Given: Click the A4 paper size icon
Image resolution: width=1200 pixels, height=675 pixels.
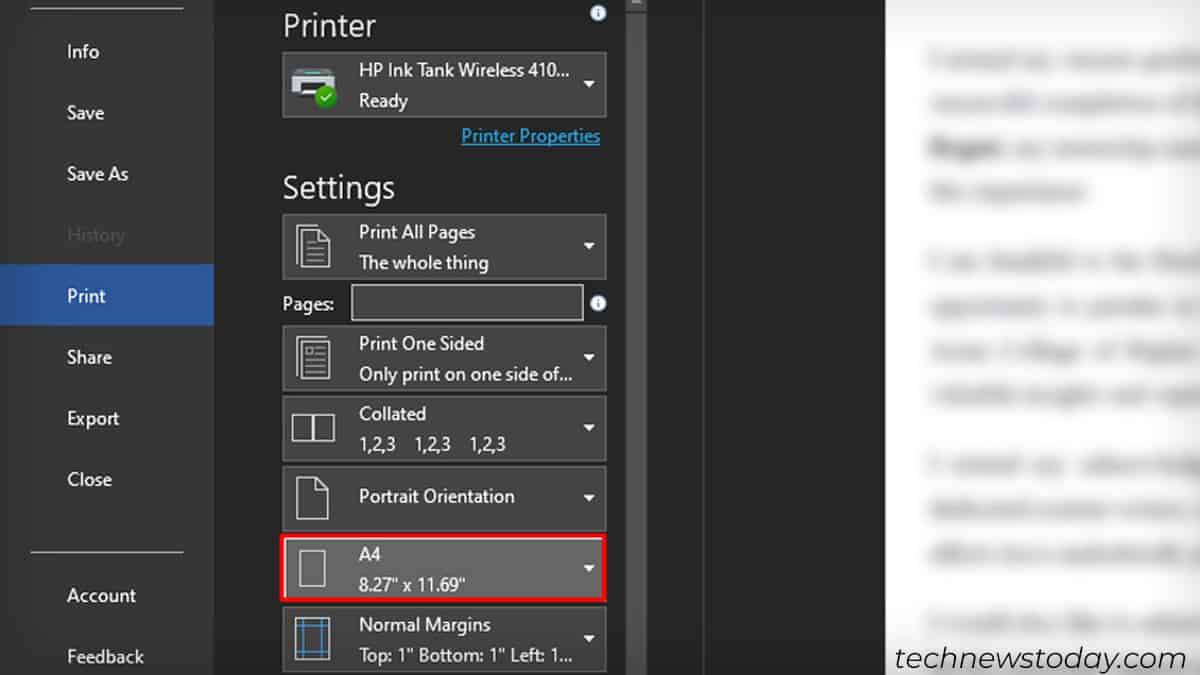Looking at the screenshot, I should pyautogui.click(x=314, y=567).
